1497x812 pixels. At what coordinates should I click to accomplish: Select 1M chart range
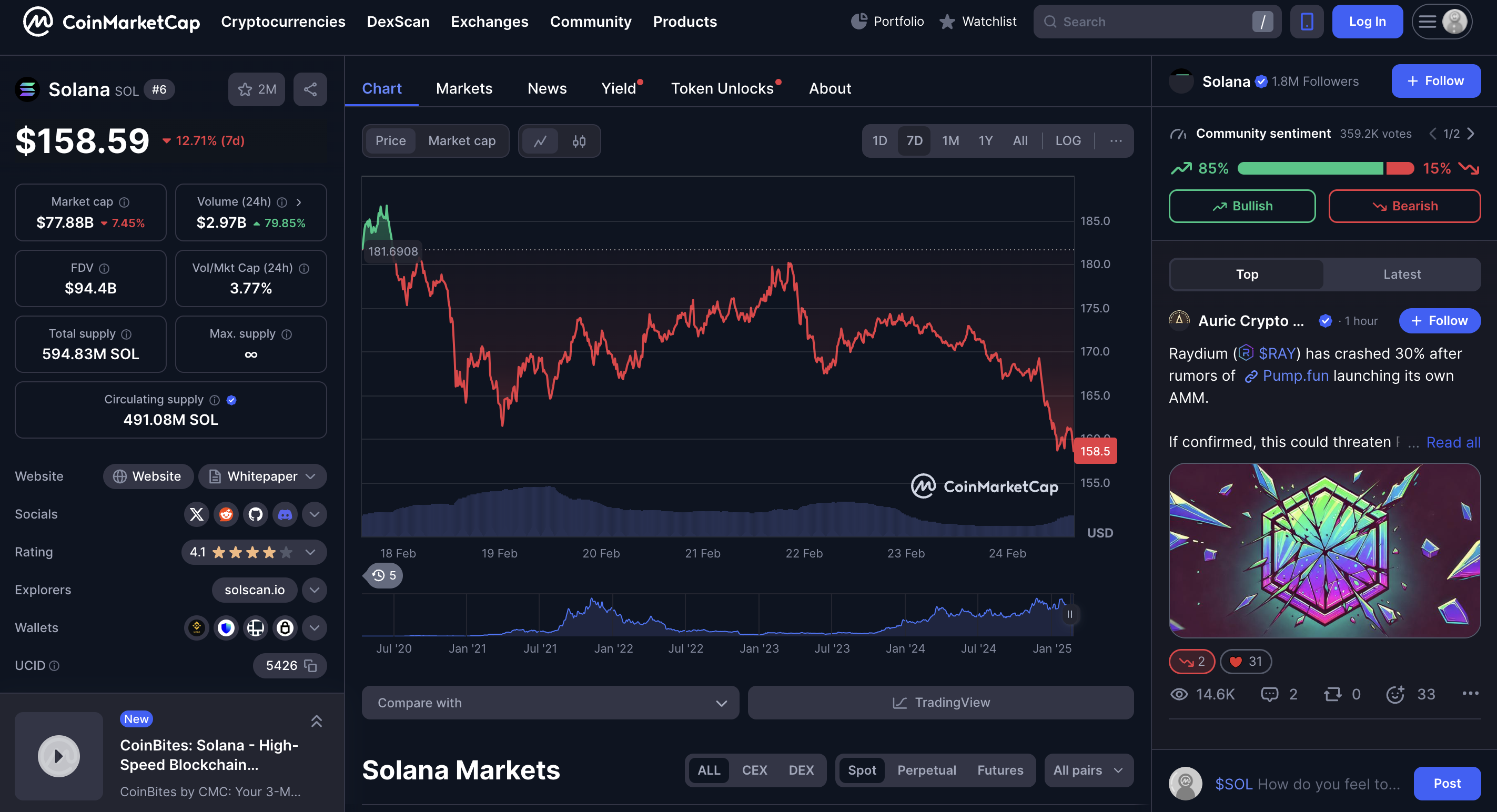coord(950,141)
